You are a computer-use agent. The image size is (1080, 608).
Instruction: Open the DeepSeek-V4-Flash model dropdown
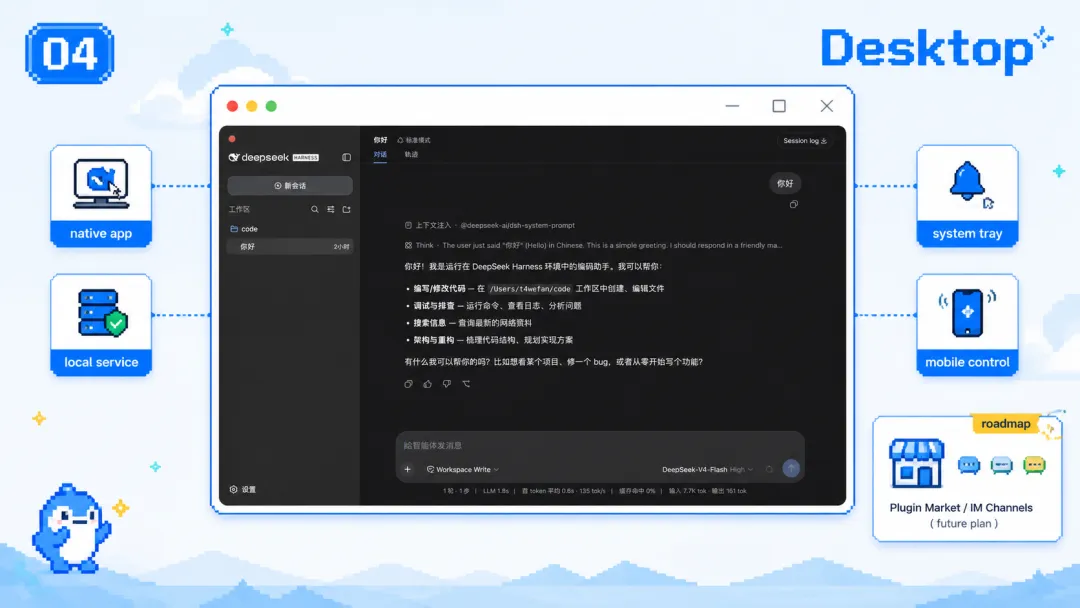(x=707, y=470)
